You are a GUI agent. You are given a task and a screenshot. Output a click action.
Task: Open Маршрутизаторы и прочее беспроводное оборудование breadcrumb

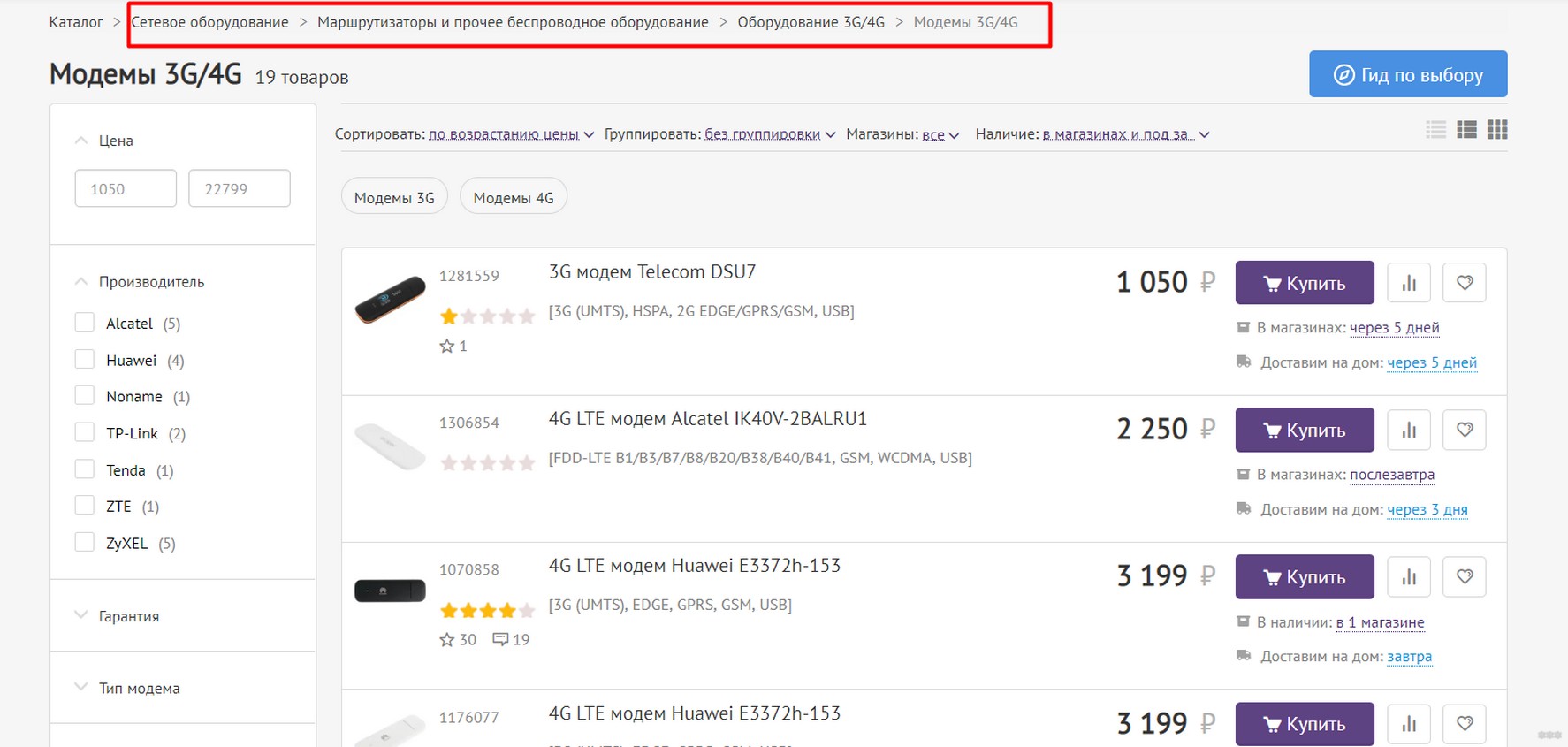[x=513, y=22]
